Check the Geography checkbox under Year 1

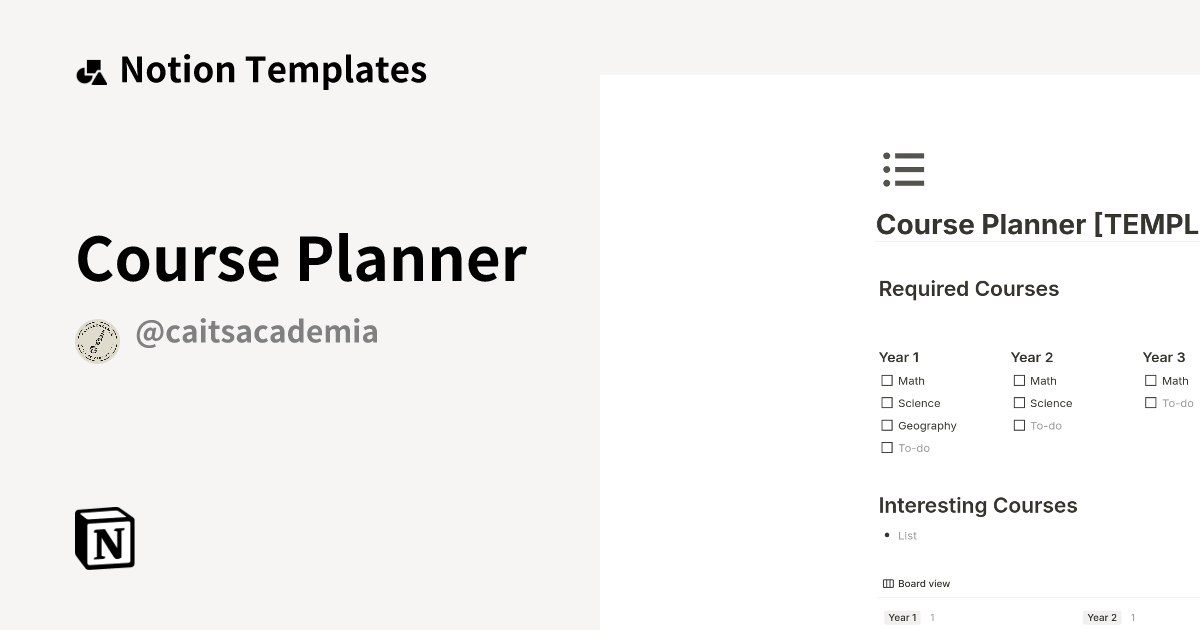886,425
